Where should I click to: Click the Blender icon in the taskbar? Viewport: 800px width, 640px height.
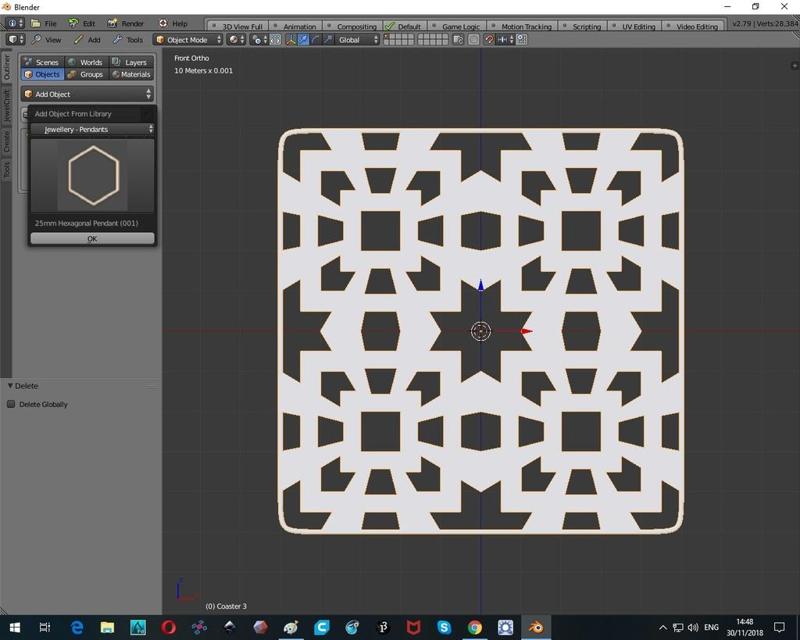[535, 627]
